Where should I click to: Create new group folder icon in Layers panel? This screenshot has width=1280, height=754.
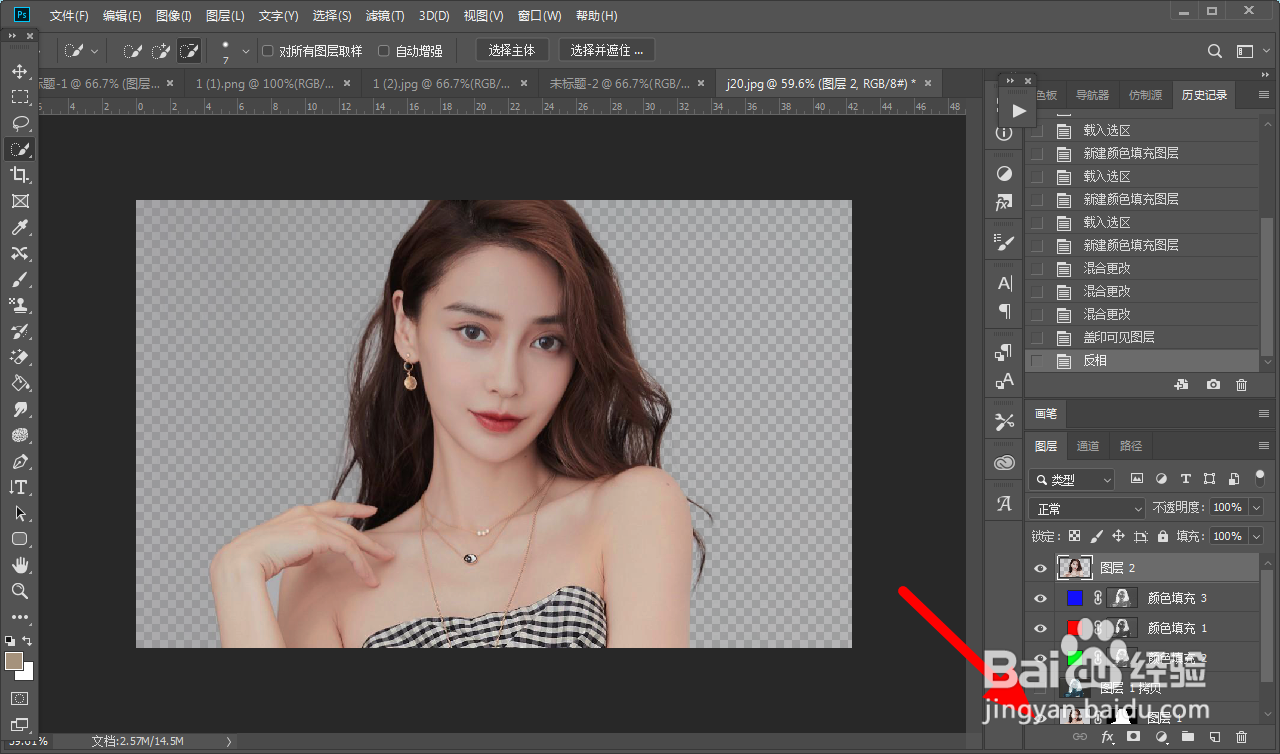pyautogui.click(x=1188, y=737)
